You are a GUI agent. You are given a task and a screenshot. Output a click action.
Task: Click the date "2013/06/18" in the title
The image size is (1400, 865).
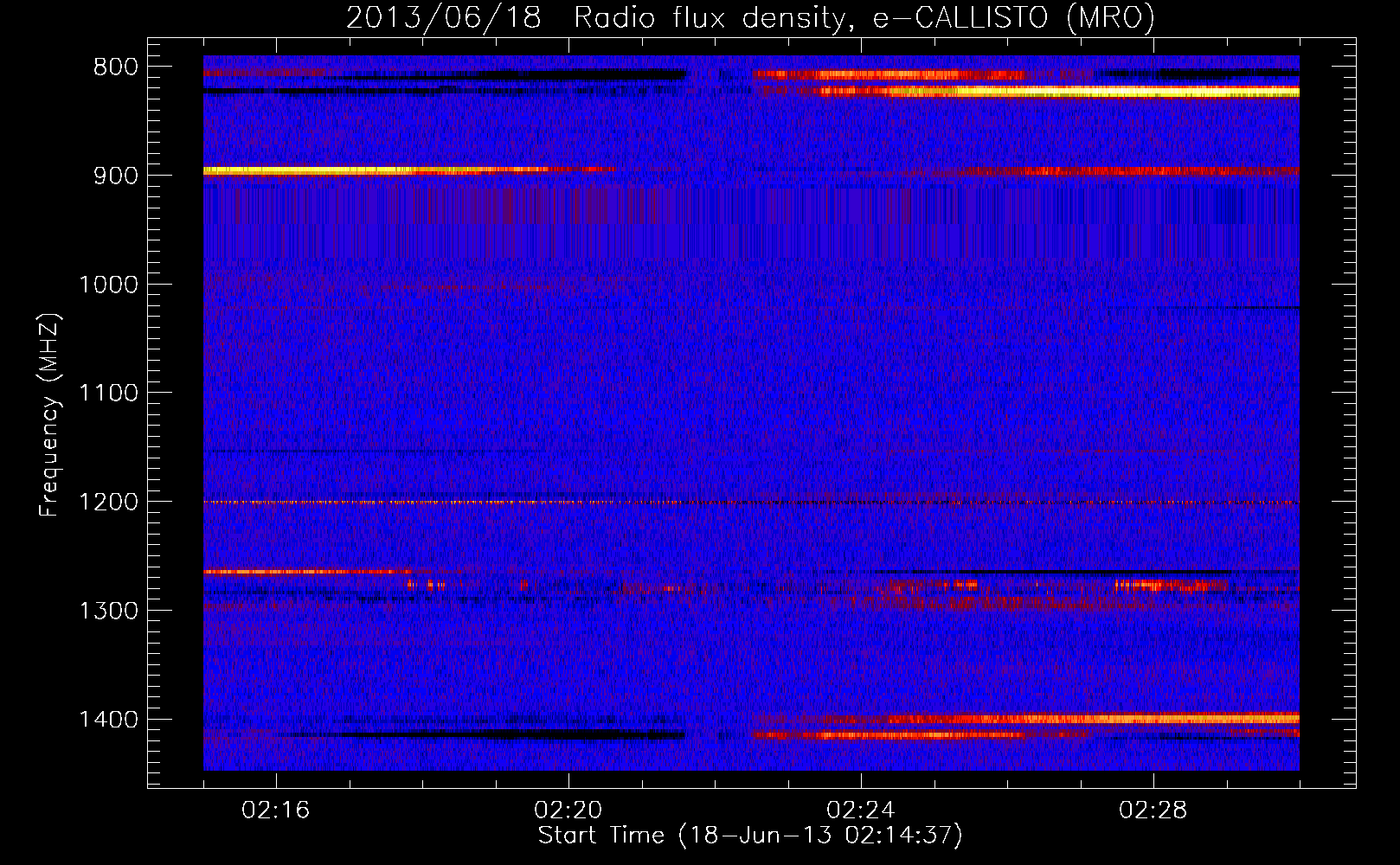pos(444,17)
